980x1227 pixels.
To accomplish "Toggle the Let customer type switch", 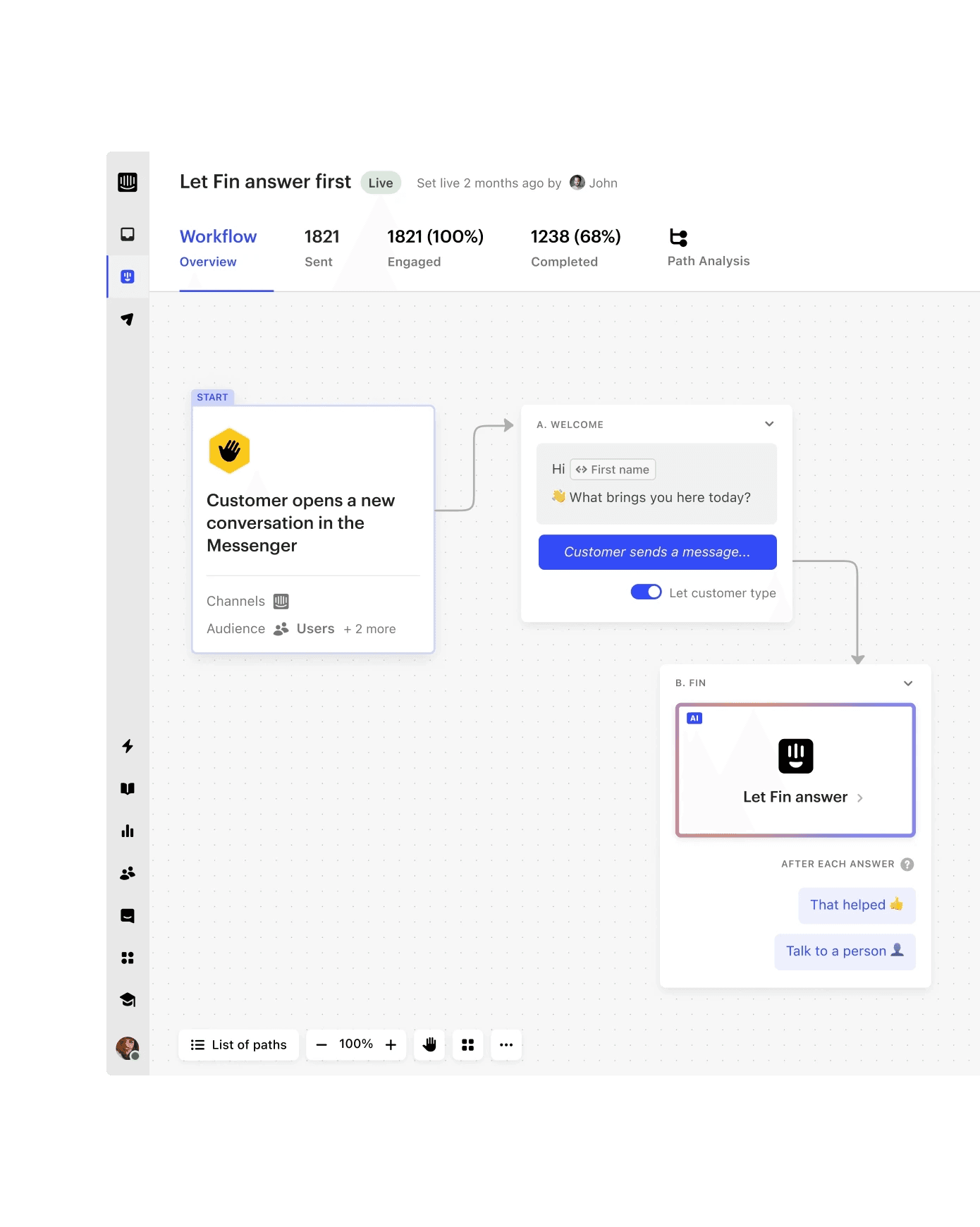I will (646, 592).
